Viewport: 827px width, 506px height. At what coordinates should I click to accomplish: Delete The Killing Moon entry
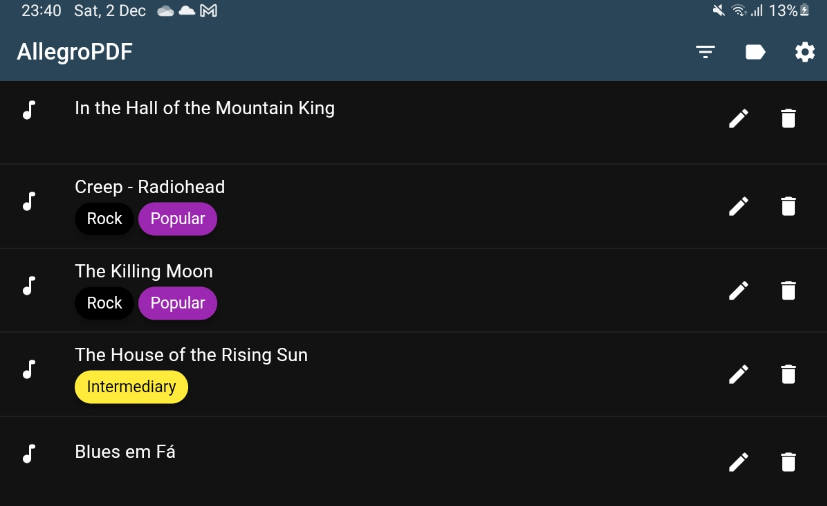coord(788,290)
